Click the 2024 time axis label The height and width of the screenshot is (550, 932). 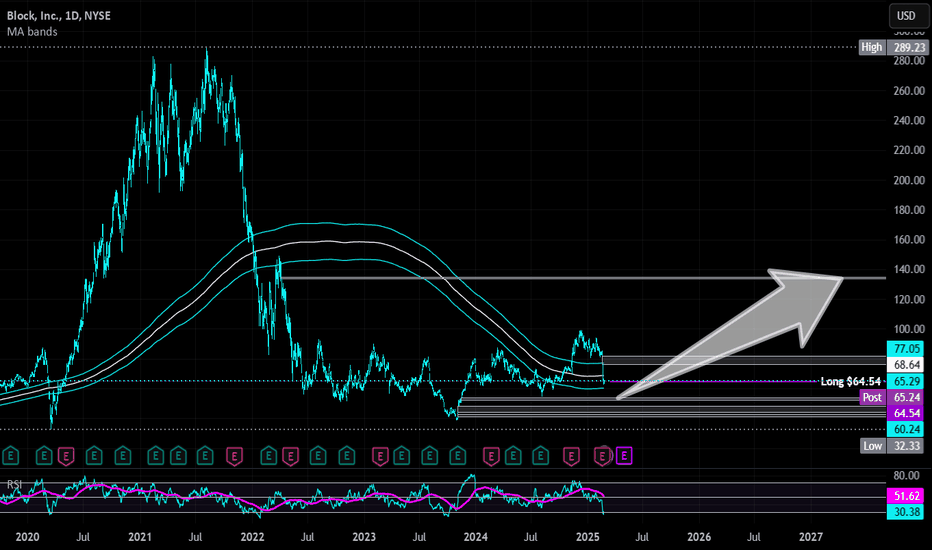point(476,537)
